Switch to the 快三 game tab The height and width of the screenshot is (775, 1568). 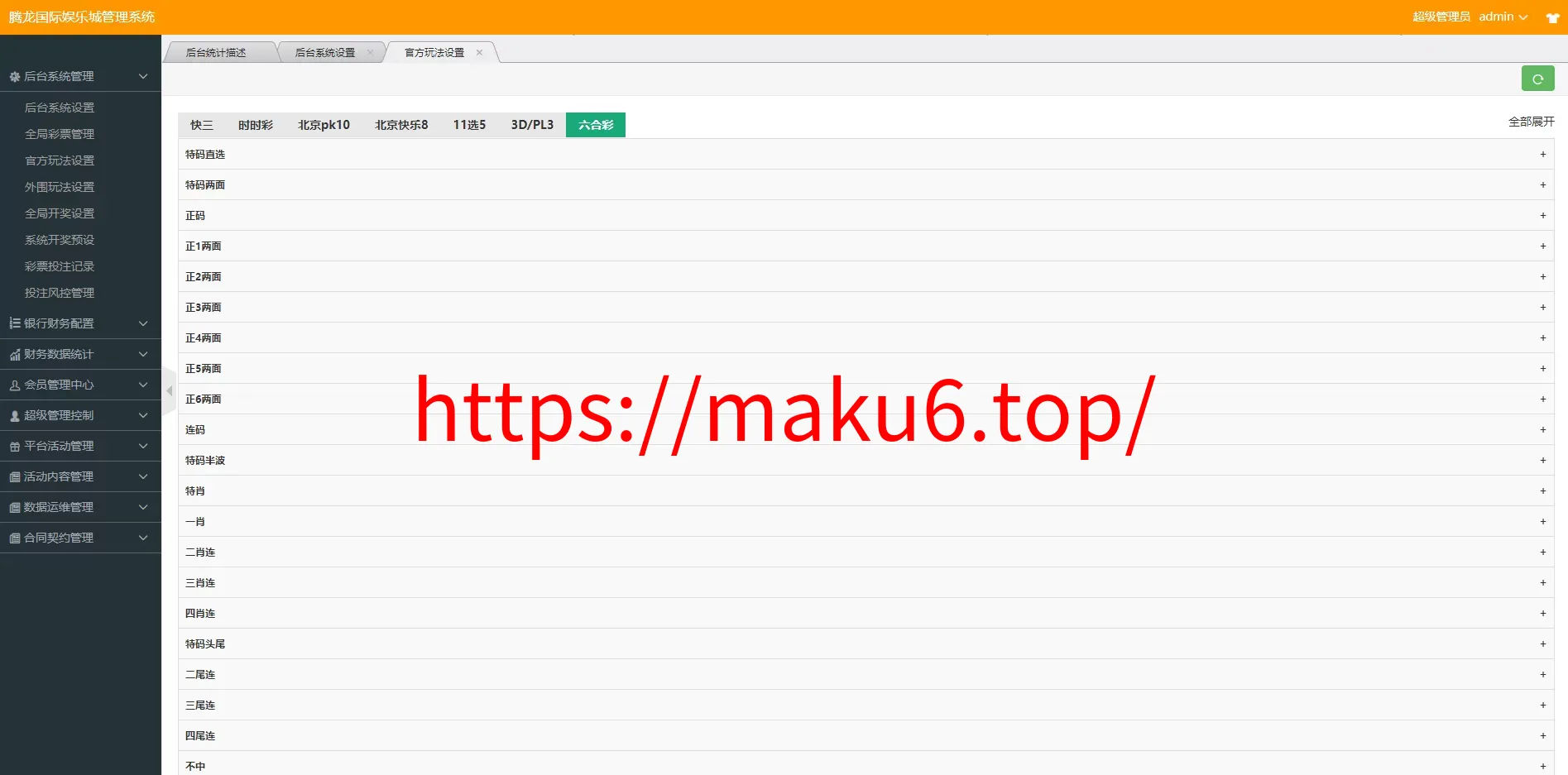(x=202, y=125)
